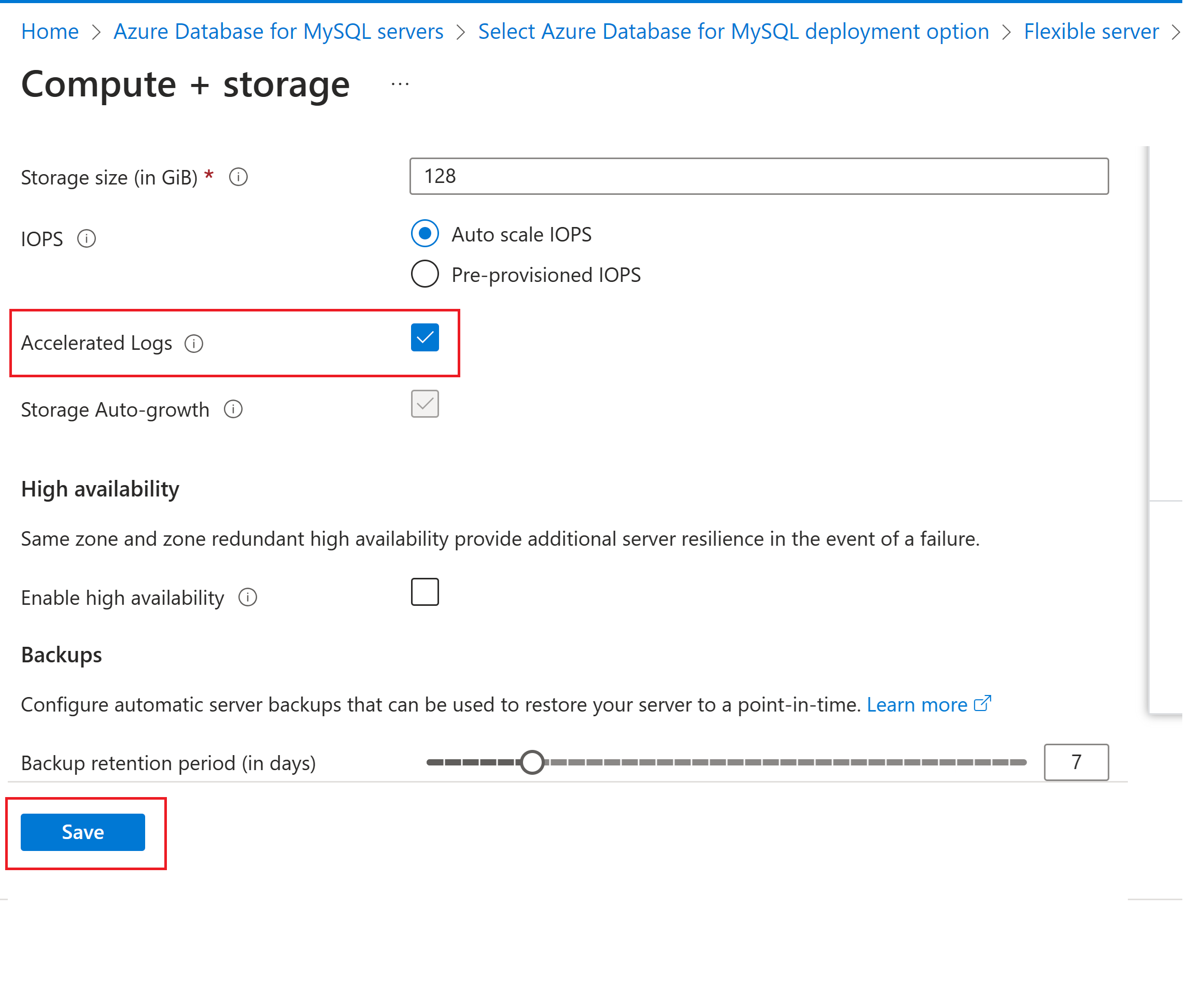This screenshot has width=1202, height=1008.
Task: Navigate to Select deployment option breadcrumb
Action: tap(733, 32)
